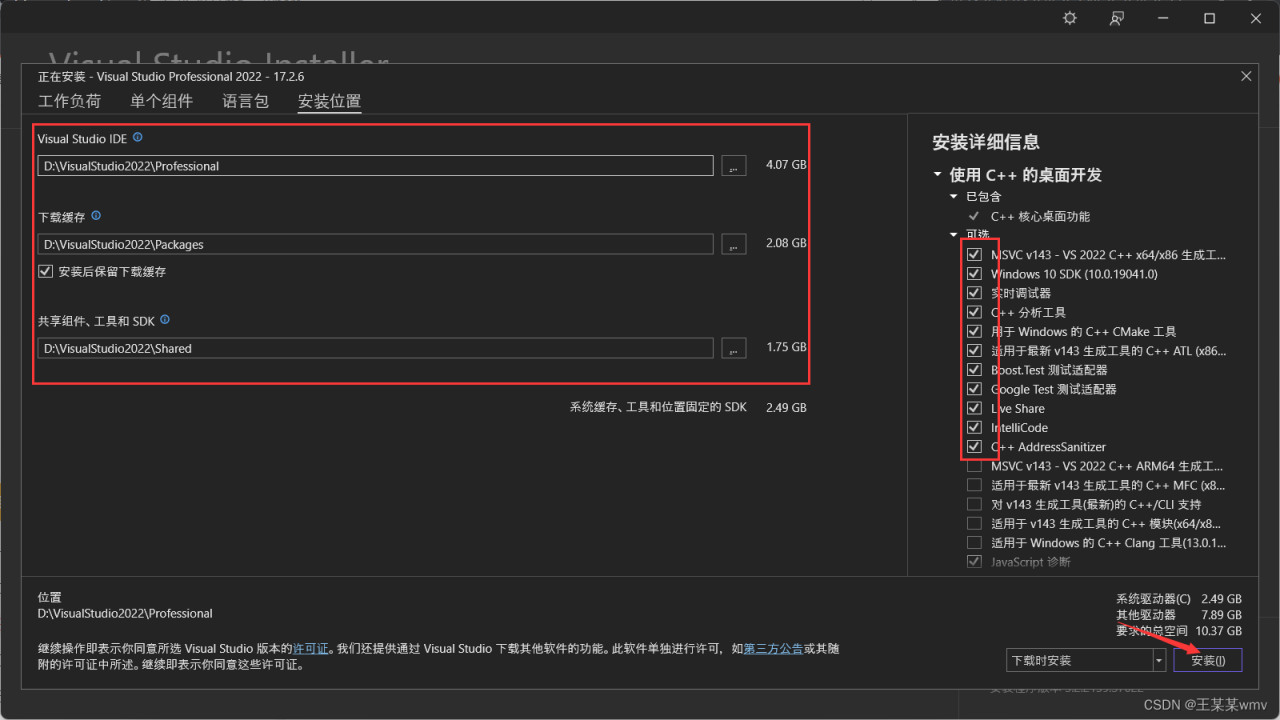The width and height of the screenshot is (1280, 720).
Task: Uncheck the IntelliCode component
Action: [974, 427]
